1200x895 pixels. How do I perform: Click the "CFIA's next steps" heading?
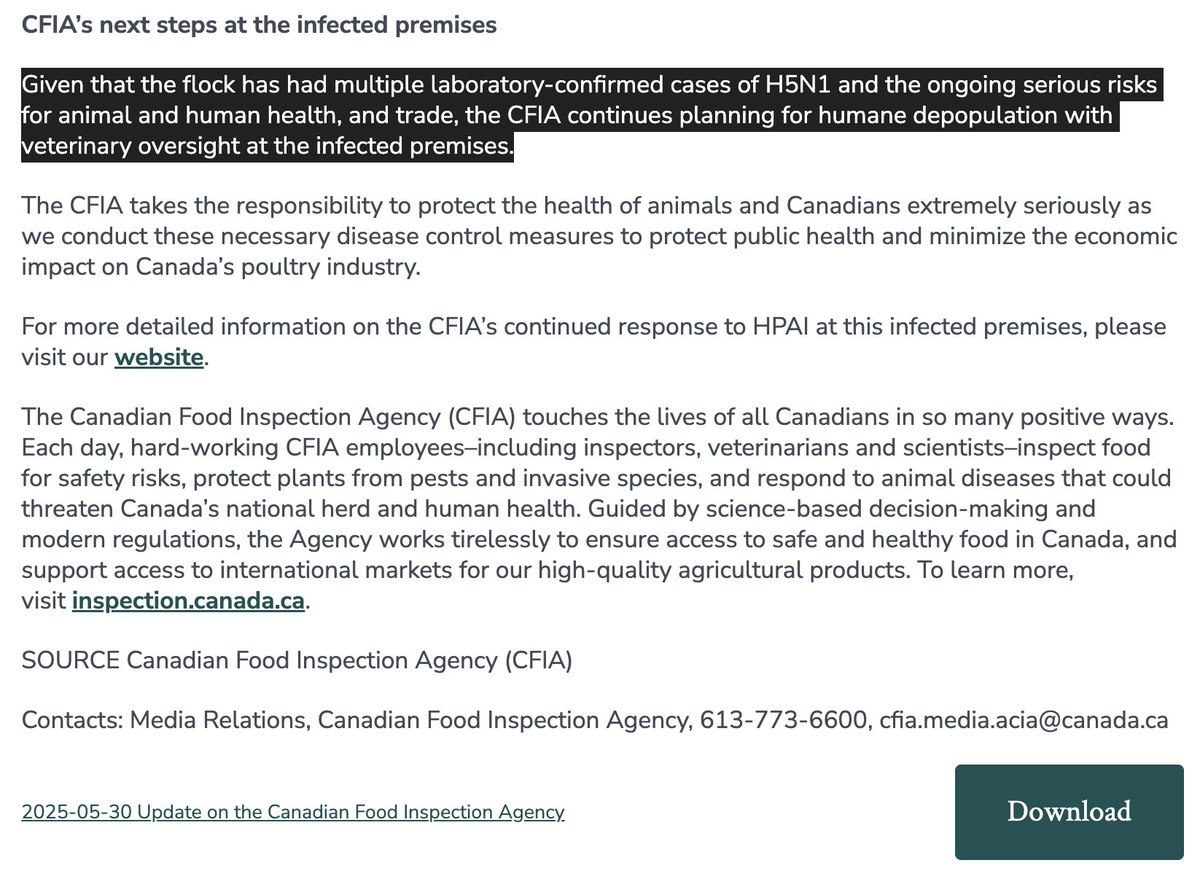tap(259, 25)
